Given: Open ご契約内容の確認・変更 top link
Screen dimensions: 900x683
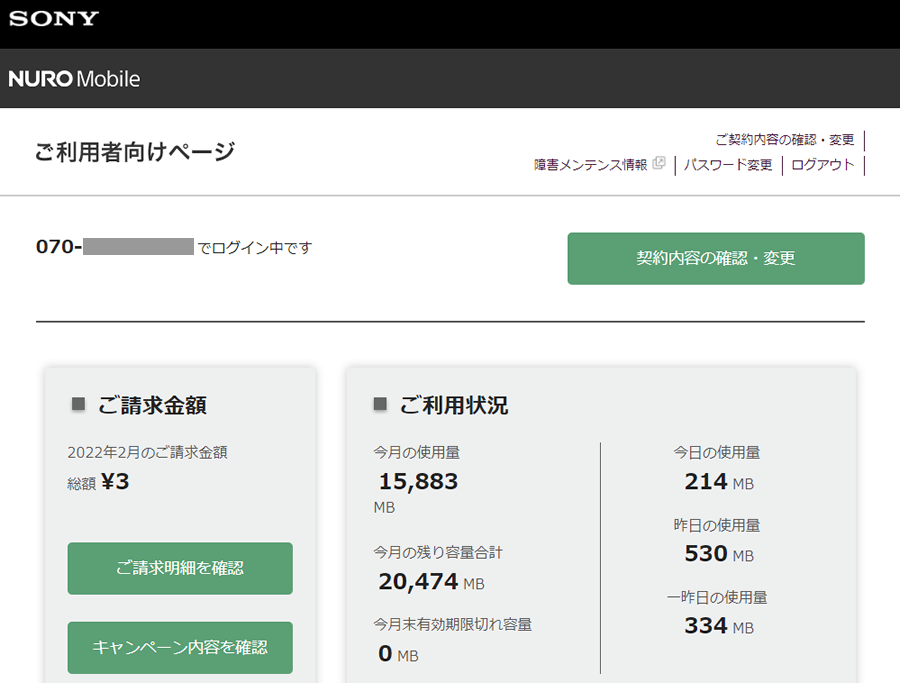Looking at the screenshot, I should (784, 140).
